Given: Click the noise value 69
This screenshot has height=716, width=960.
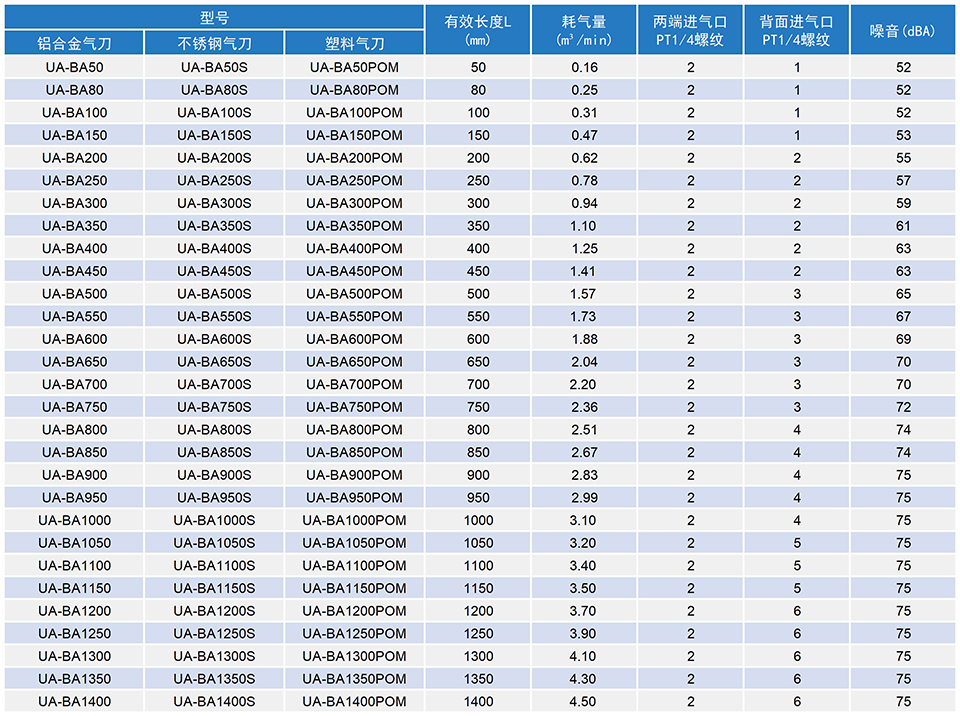Looking at the screenshot, I should pyautogui.click(x=903, y=339).
